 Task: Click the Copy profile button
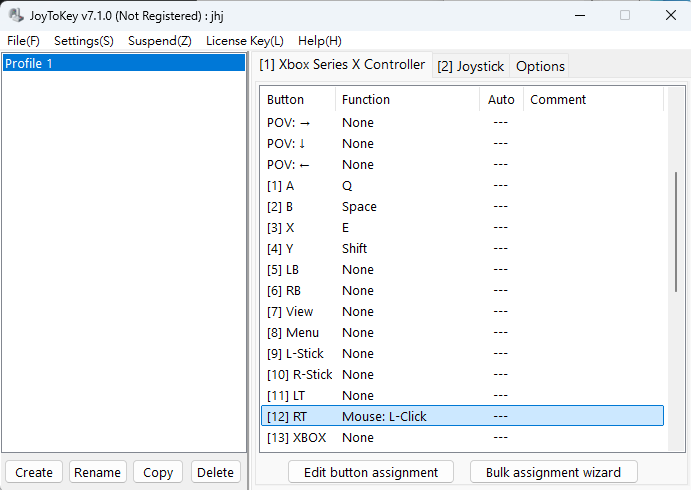point(158,472)
